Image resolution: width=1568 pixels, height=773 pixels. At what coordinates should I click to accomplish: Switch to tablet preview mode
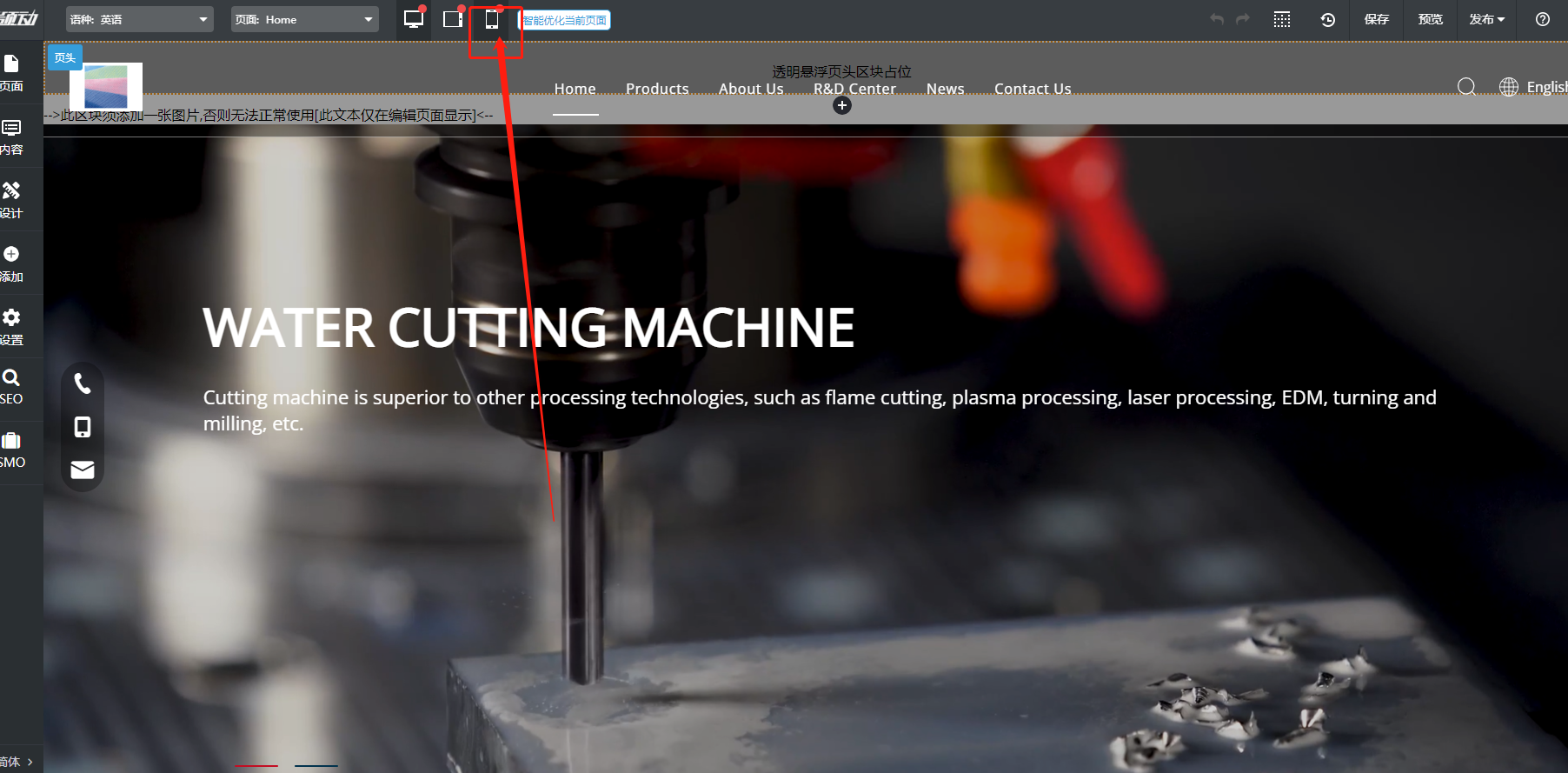tap(453, 19)
